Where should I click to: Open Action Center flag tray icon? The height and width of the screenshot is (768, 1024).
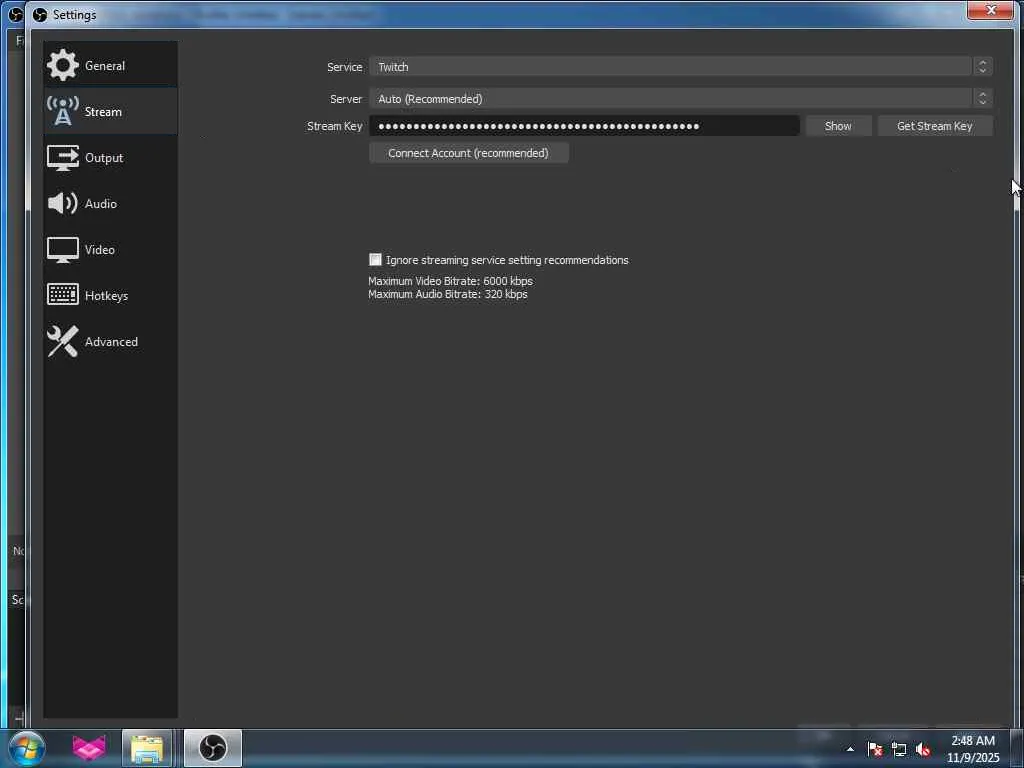tap(875, 749)
